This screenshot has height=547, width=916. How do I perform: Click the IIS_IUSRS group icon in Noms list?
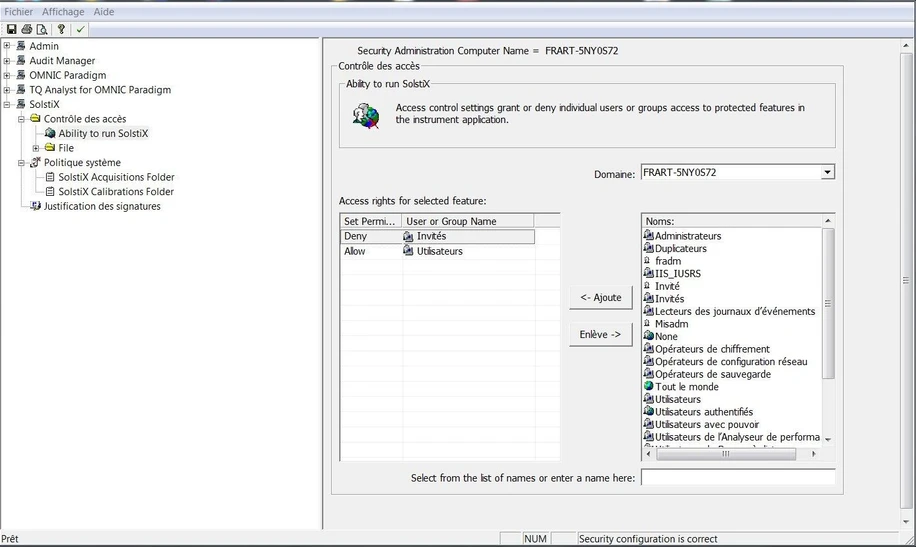[648, 273]
